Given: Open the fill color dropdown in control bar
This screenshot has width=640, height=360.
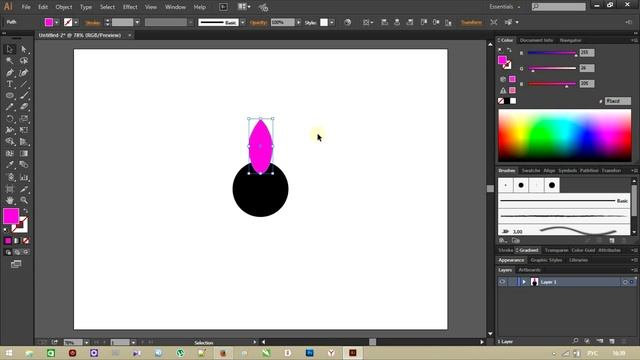Looking at the screenshot, I should (57, 22).
